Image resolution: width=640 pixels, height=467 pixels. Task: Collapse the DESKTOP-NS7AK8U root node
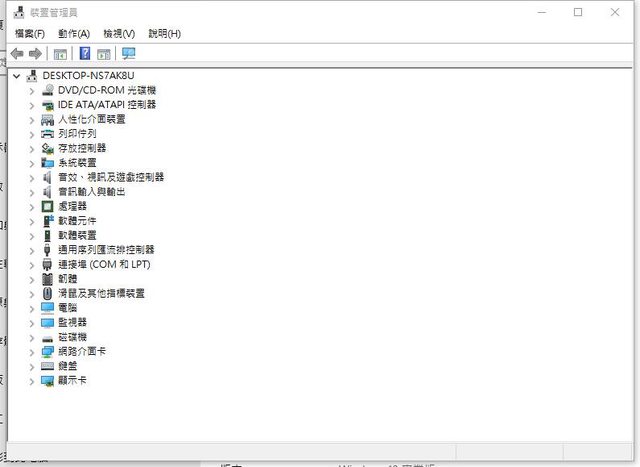click(x=17, y=75)
